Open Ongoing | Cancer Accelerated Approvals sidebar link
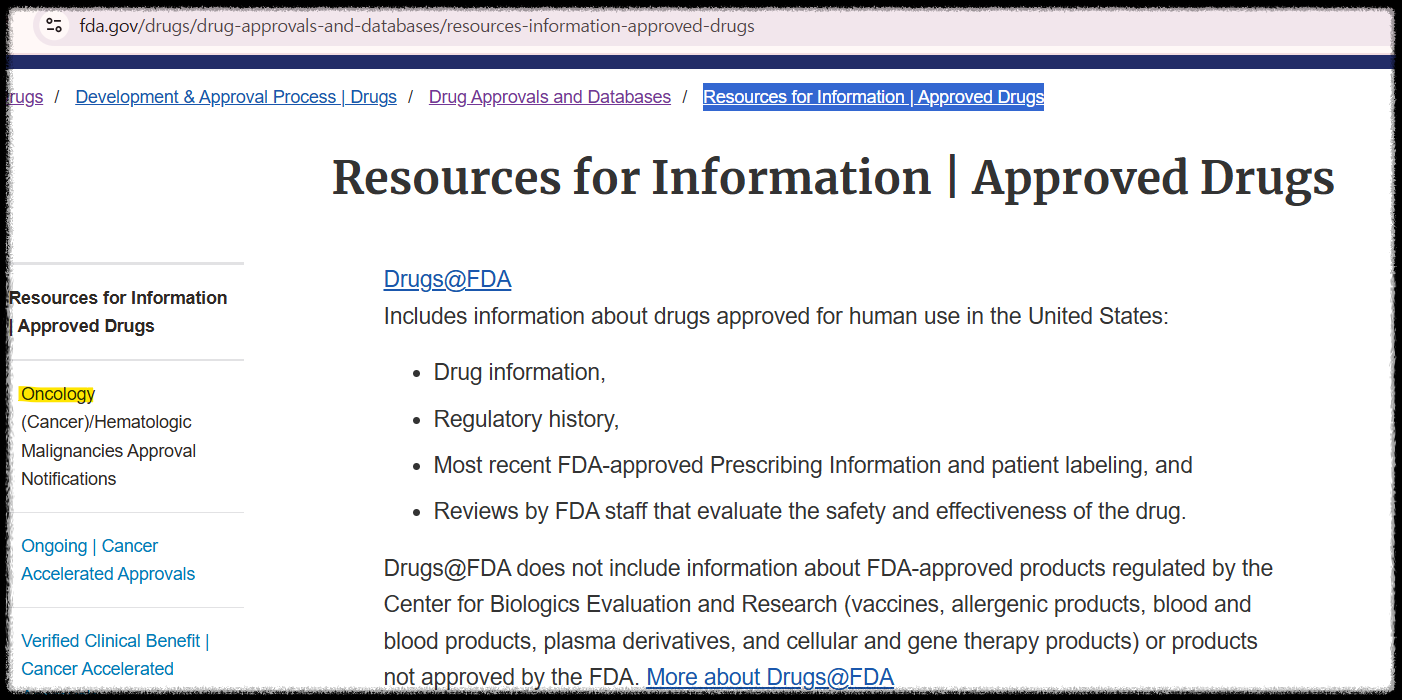This screenshot has height=700, width=1402. point(108,560)
